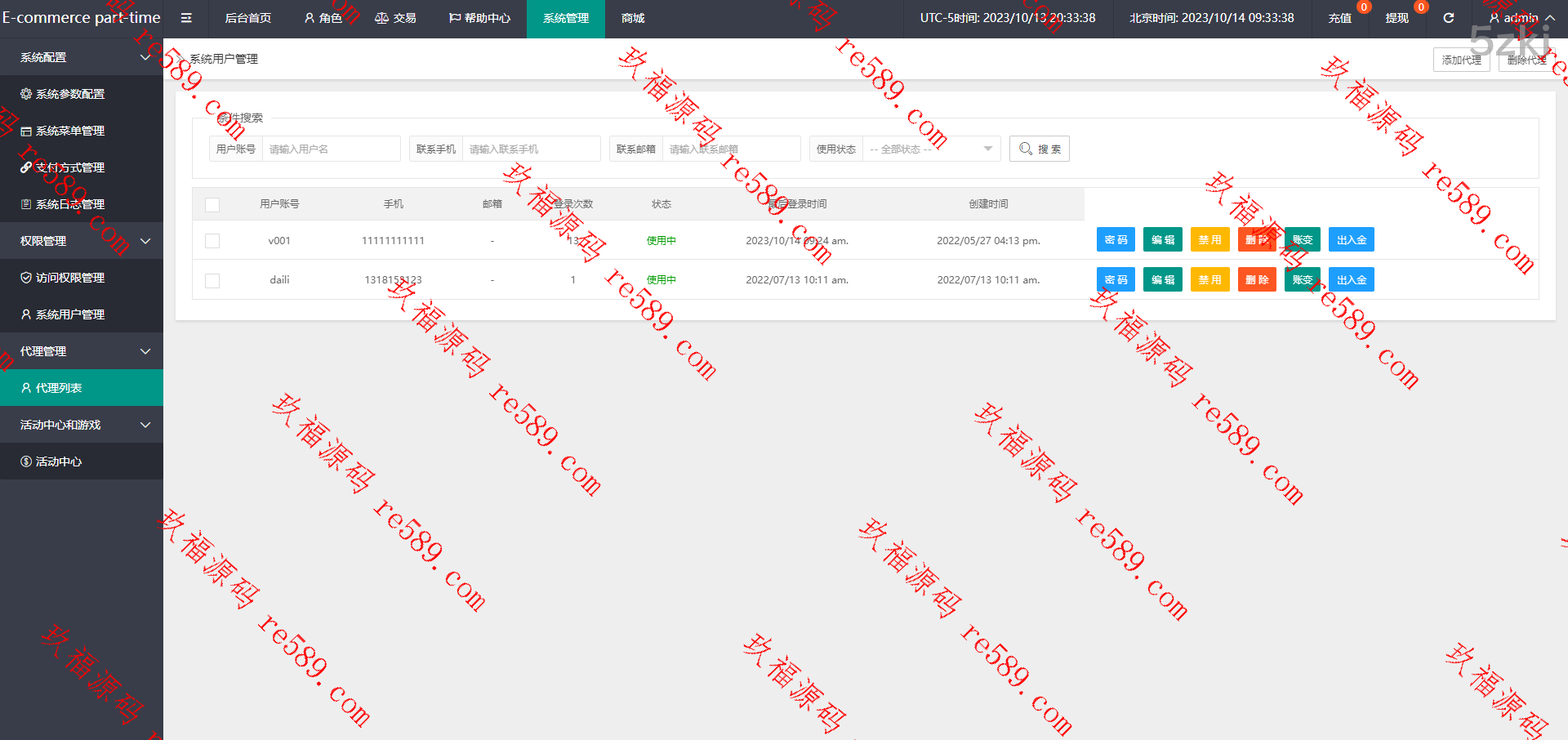Open the 使用状态 status dropdown
1568x740 pixels.
(x=930, y=149)
